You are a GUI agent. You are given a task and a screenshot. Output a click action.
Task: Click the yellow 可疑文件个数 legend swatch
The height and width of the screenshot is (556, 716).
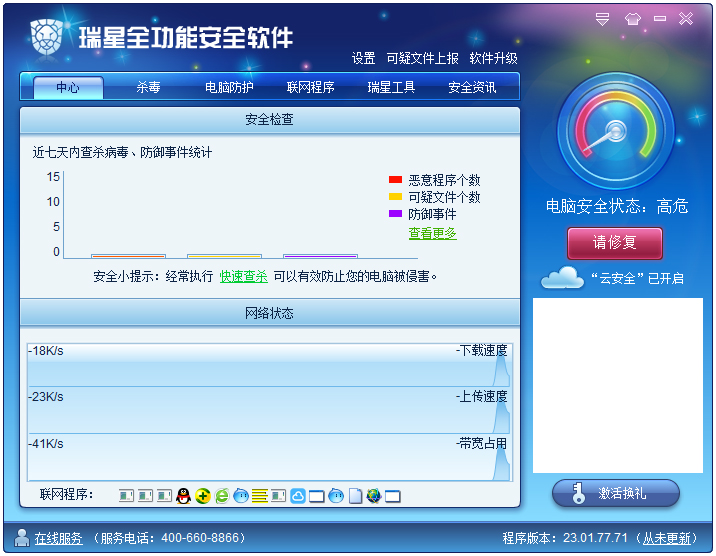(x=395, y=196)
